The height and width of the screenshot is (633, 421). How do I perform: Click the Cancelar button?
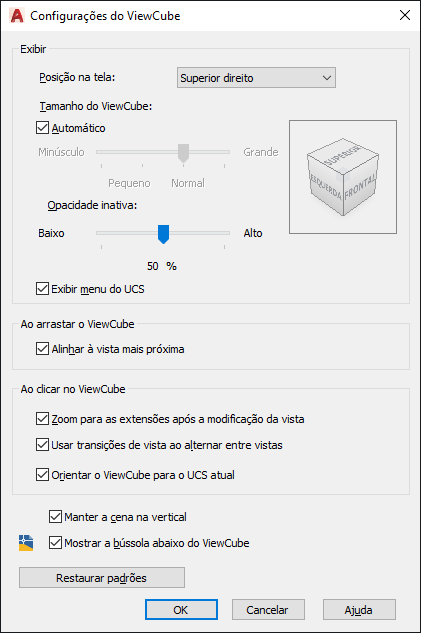click(x=268, y=610)
